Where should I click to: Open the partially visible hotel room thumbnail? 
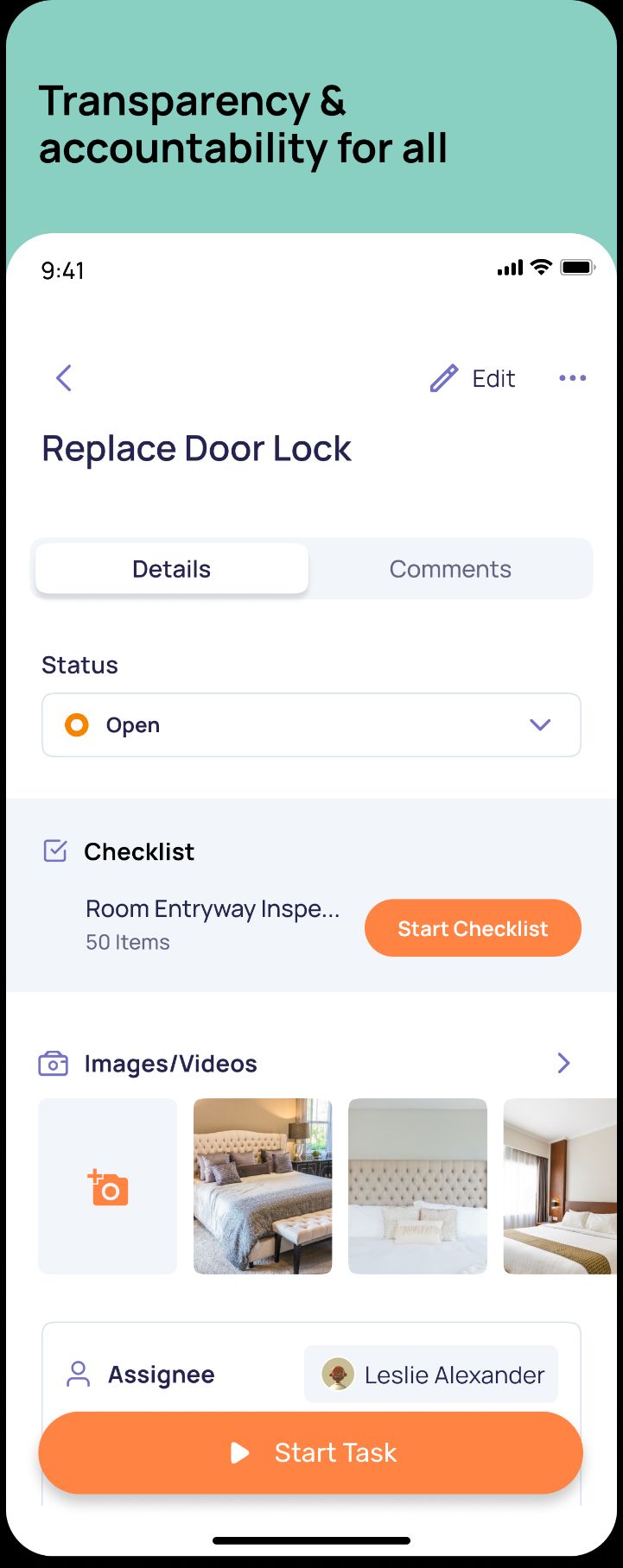562,1186
